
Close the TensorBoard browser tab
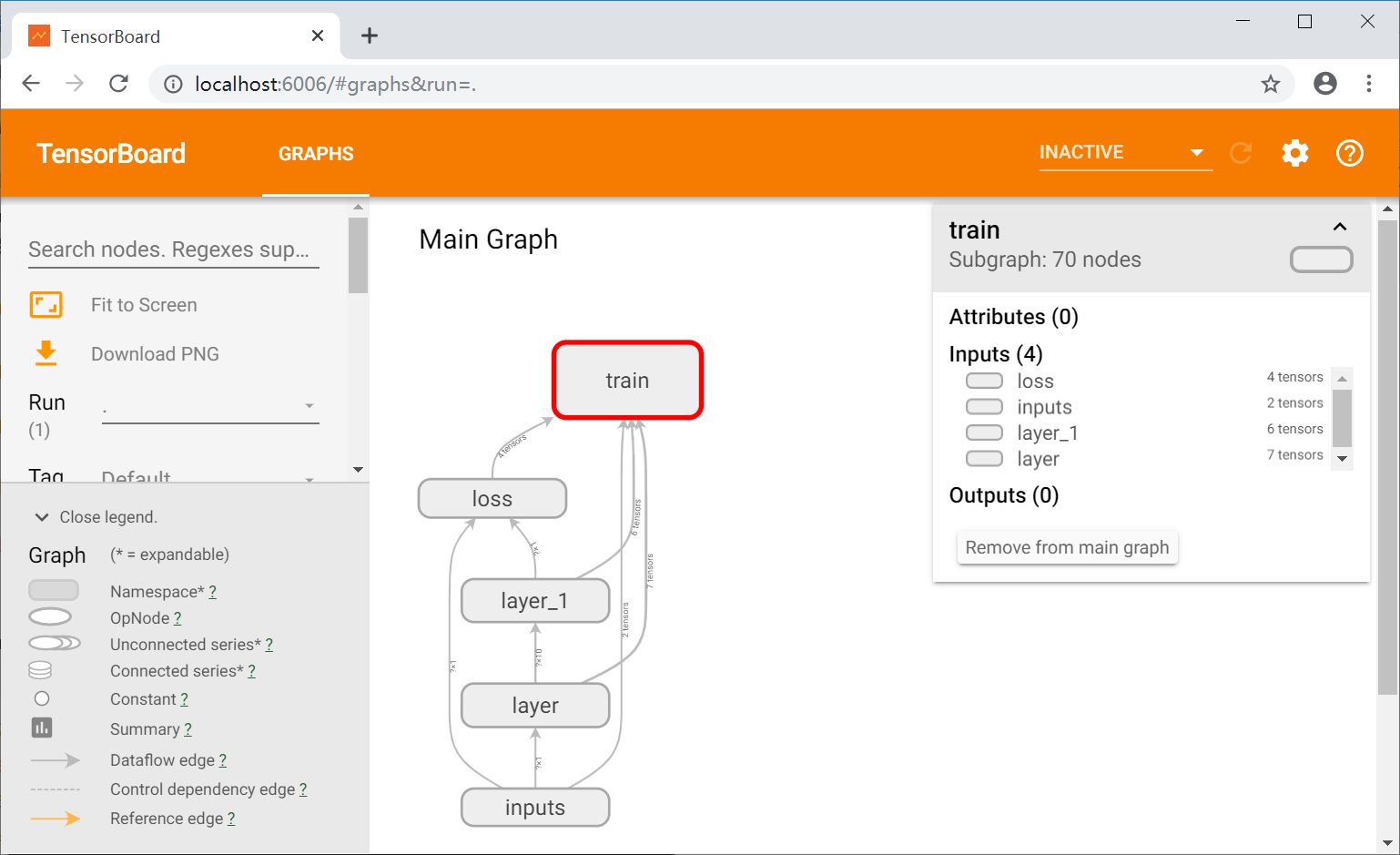tap(318, 36)
